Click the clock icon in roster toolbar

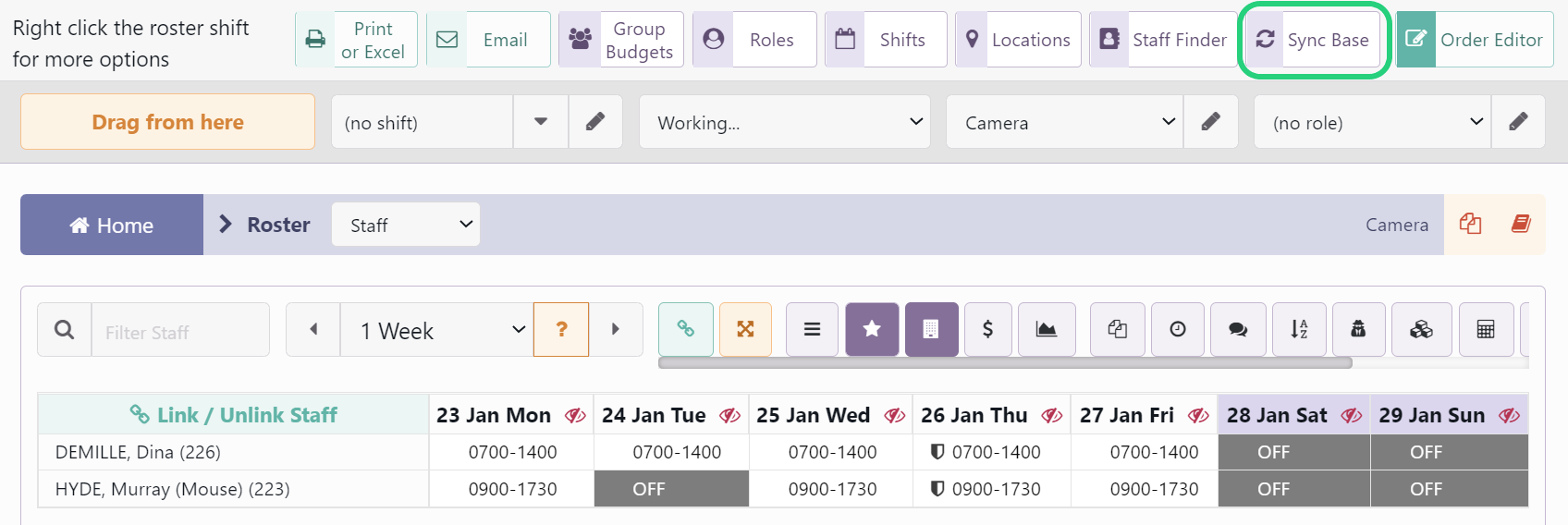[1178, 329]
